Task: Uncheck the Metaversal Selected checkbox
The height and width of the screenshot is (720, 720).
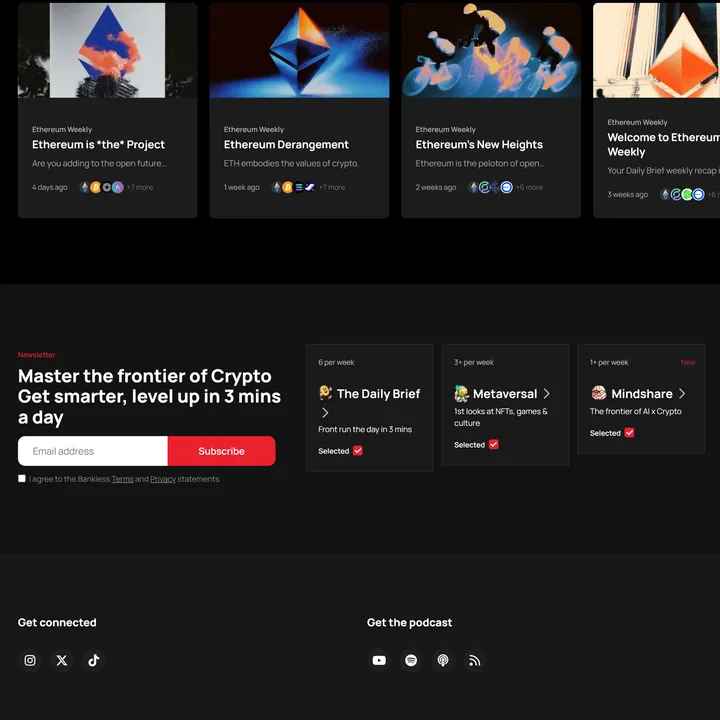Action: (x=494, y=445)
